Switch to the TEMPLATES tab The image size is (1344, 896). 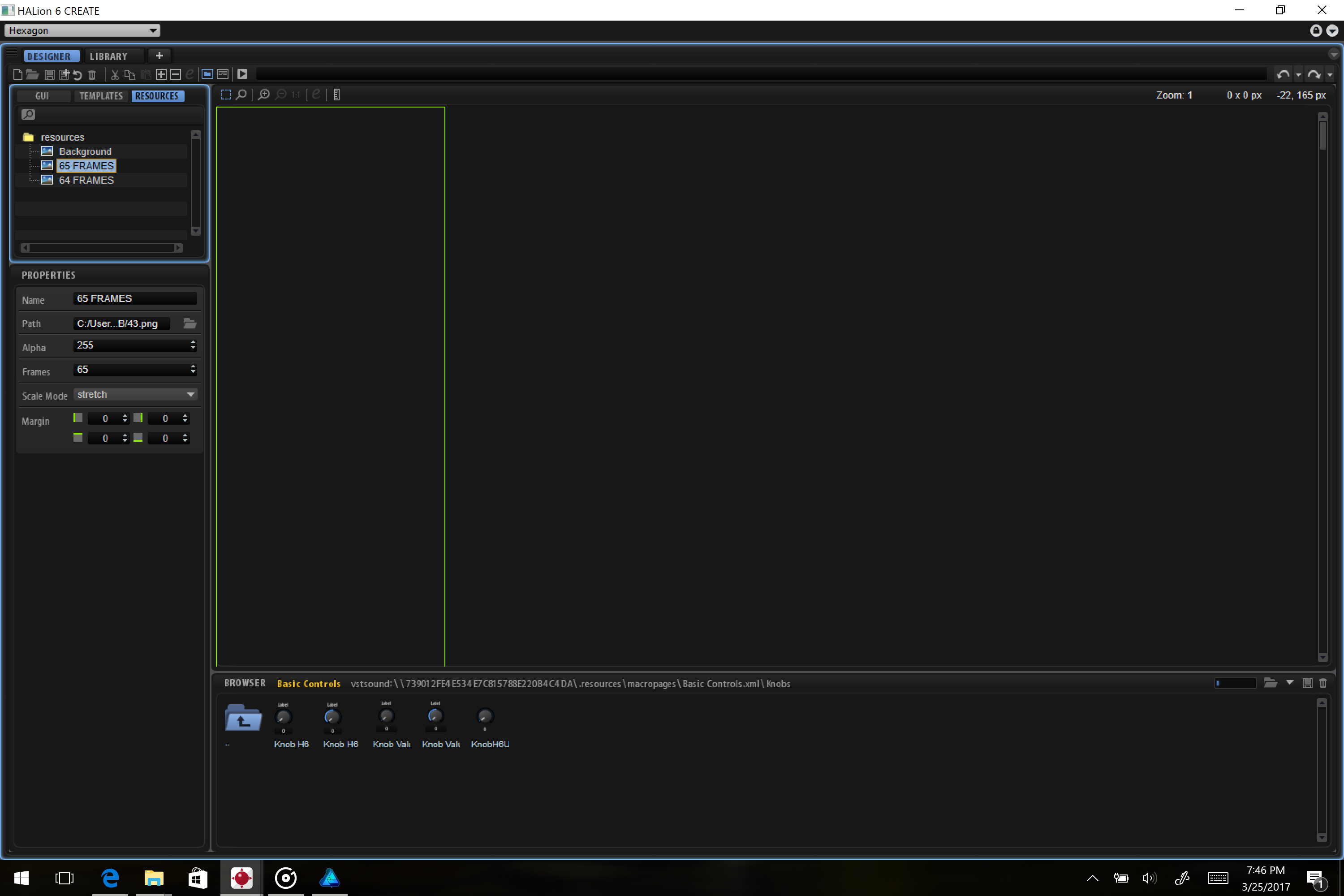101,96
